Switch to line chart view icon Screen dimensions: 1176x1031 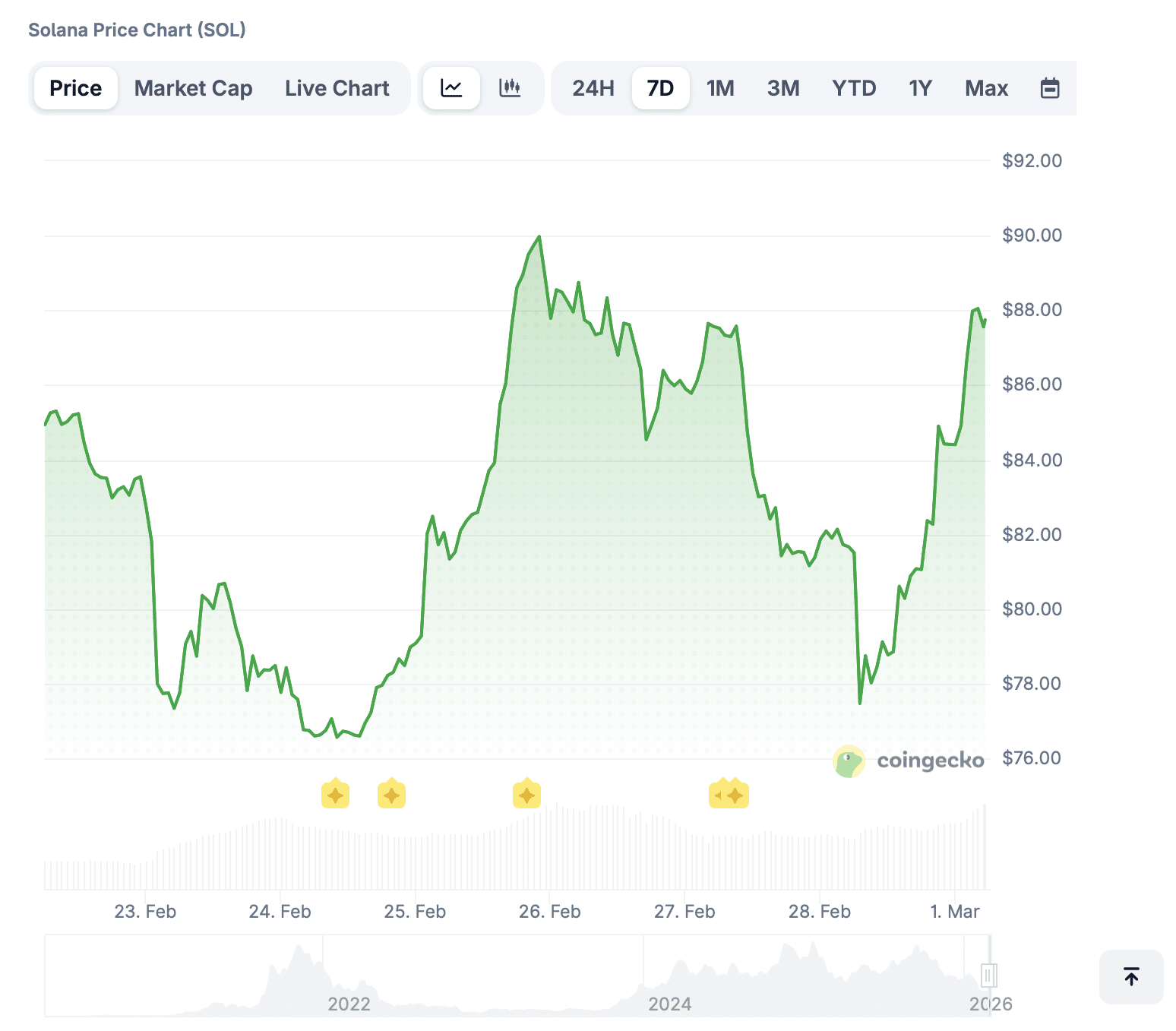(451, 88)
